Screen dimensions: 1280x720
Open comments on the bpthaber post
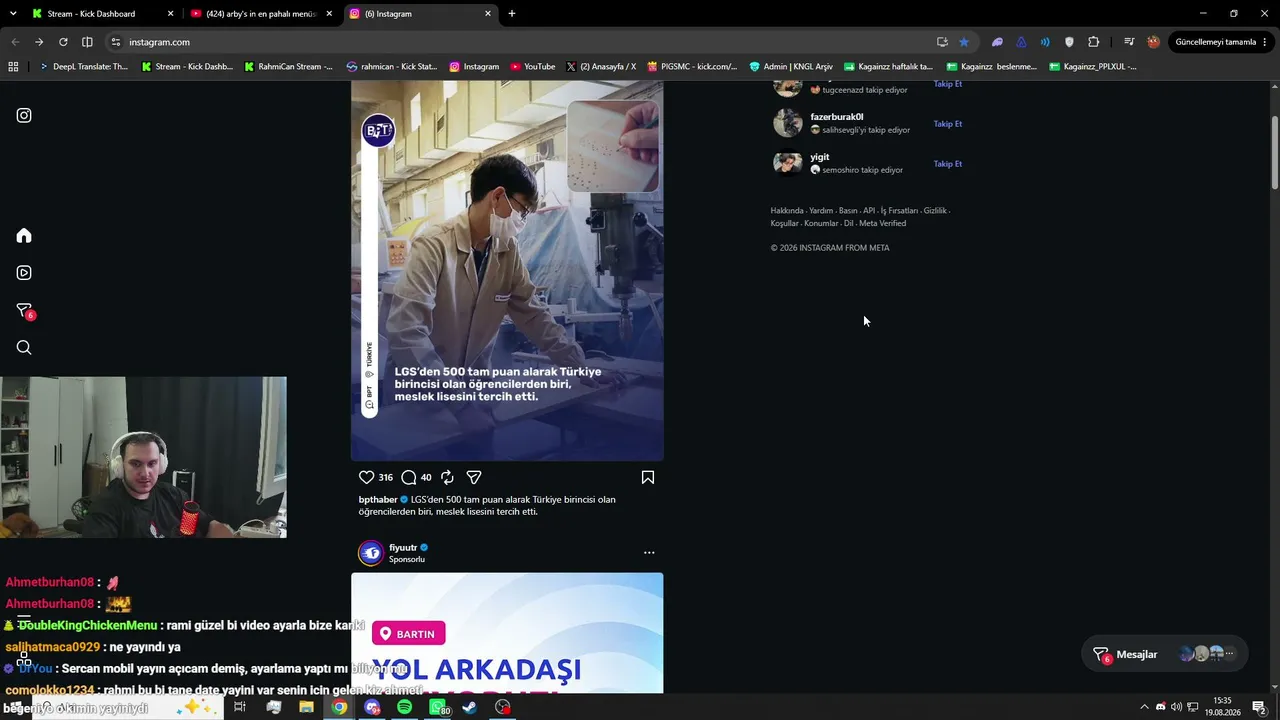tap(408, 478)
